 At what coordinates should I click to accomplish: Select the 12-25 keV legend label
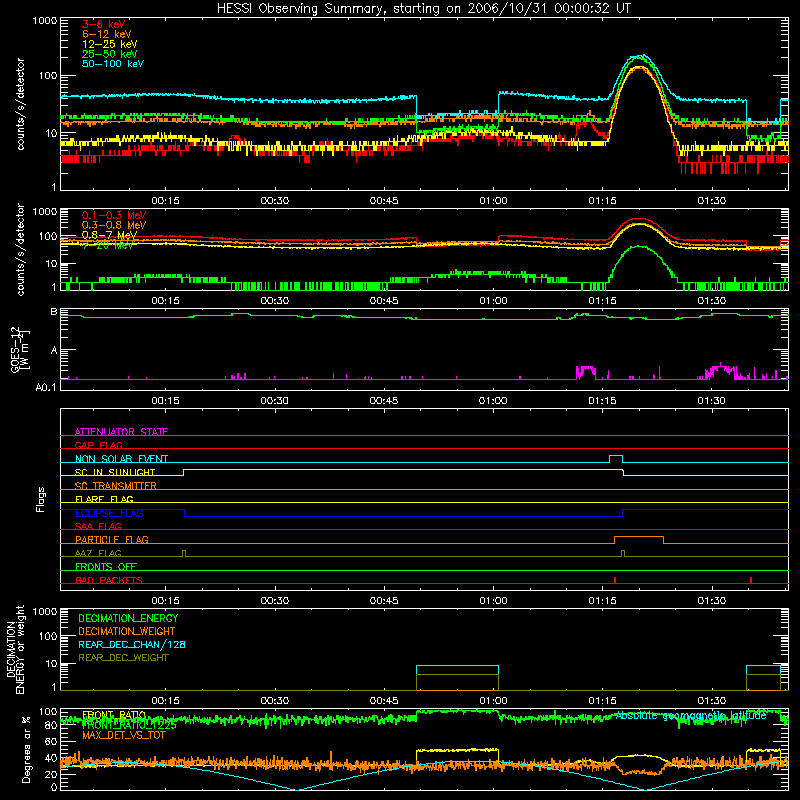click(109, 44)
